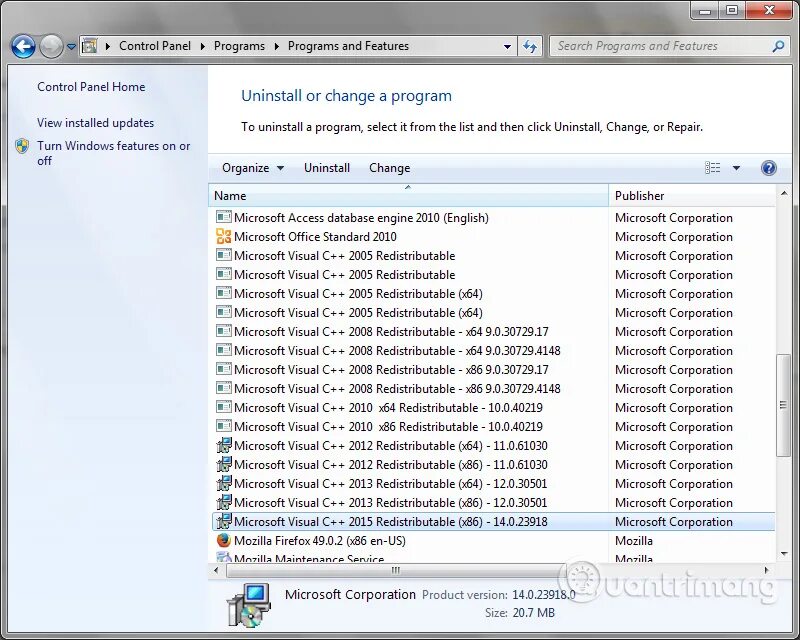
Task: Change the view with the view icon
Action: coord(712,168)
